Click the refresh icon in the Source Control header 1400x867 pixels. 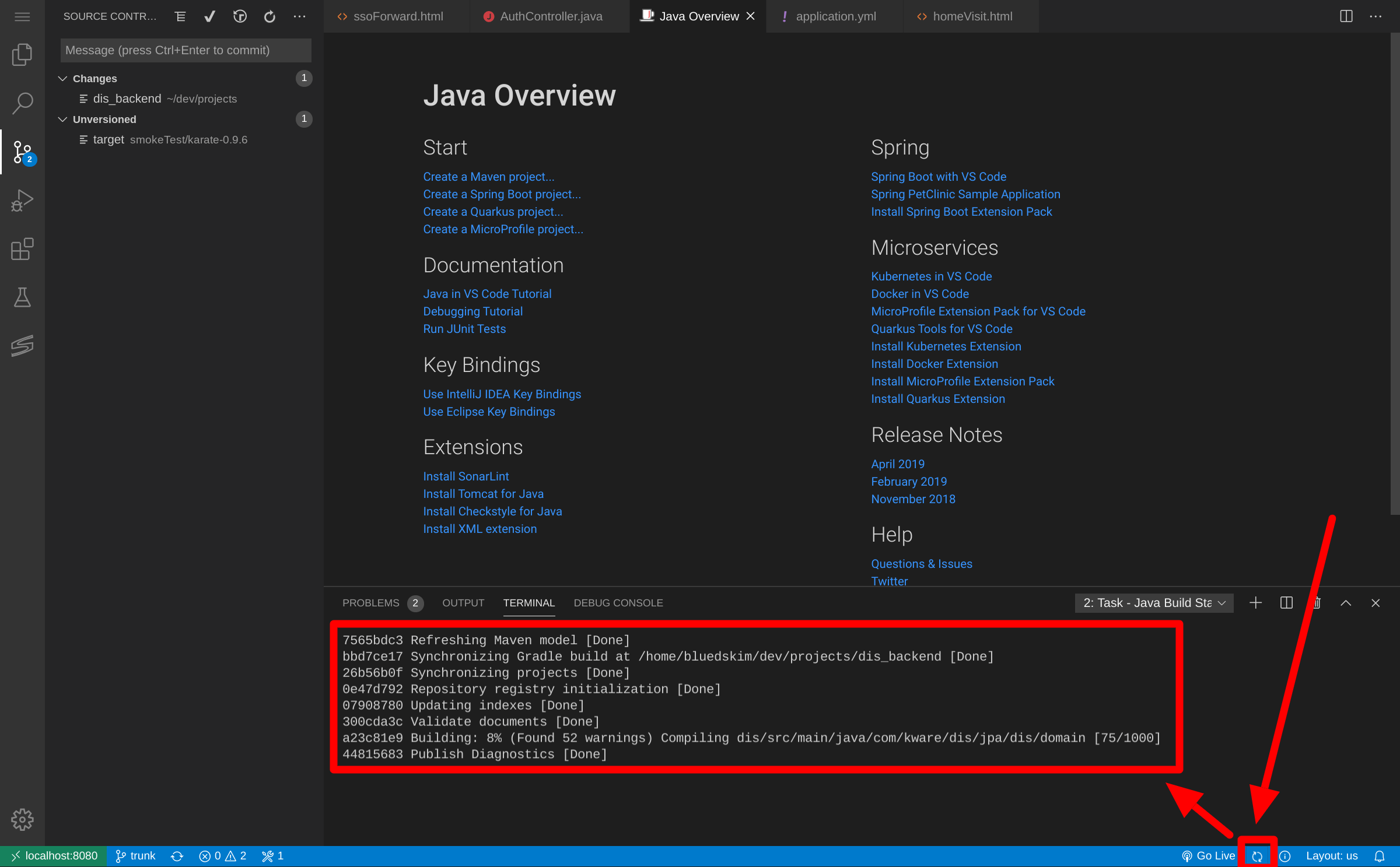pyautogui.click(x=269, y=16)
